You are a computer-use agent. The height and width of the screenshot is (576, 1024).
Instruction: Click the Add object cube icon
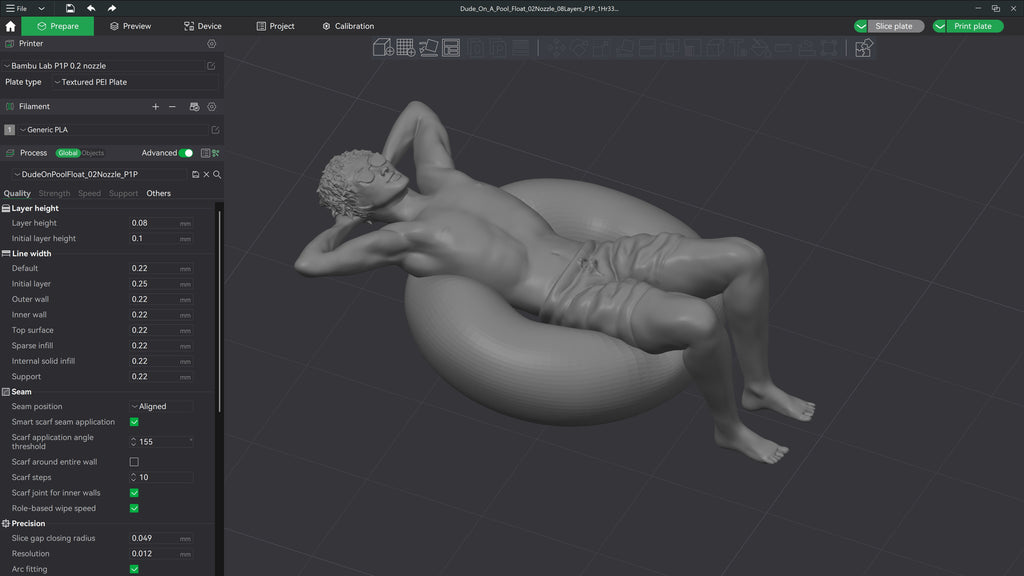pos(383,48)
